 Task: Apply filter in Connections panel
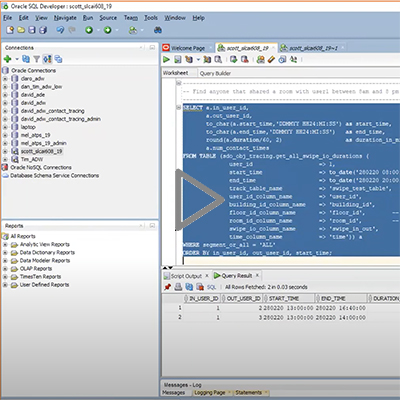coord(36,59)
